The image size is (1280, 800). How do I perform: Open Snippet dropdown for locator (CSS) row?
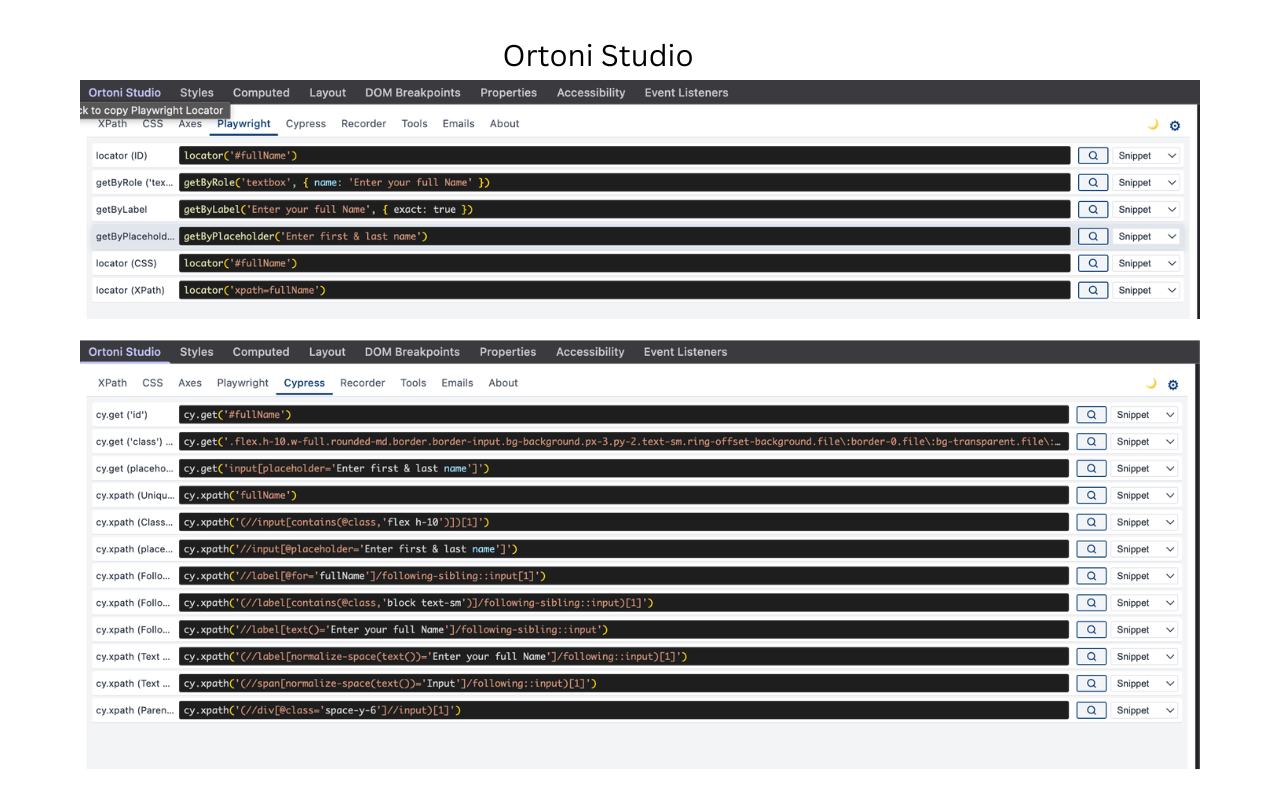point(1147,264)
